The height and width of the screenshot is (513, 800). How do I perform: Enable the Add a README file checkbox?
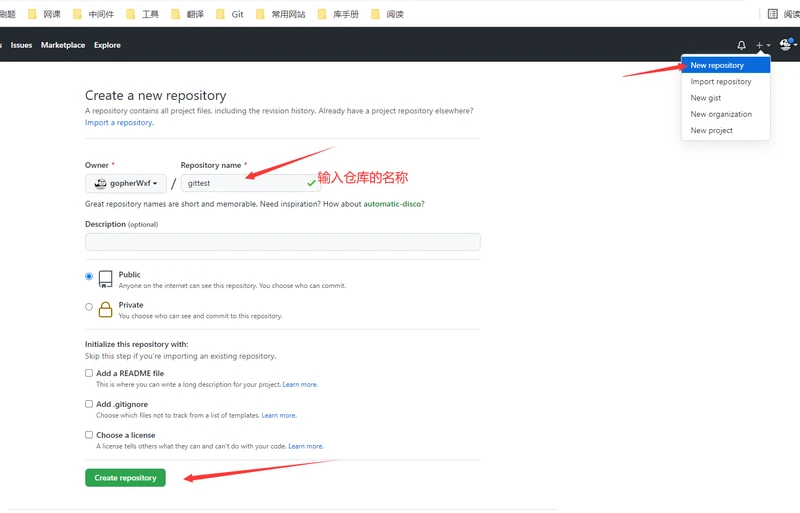point(89,373)
